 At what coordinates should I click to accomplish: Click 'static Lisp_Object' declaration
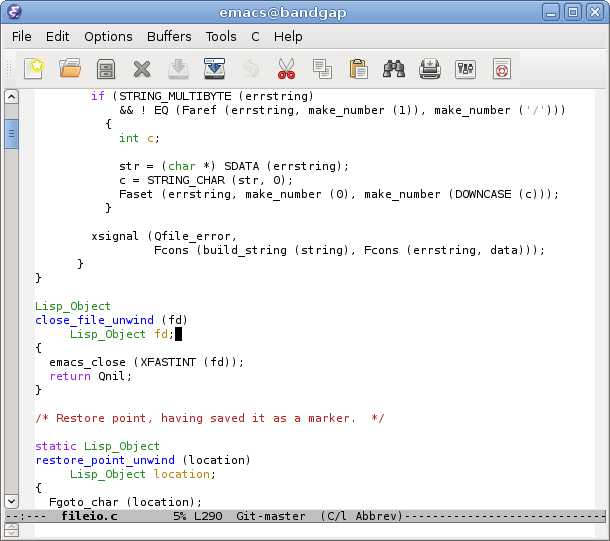pos(97,446)
